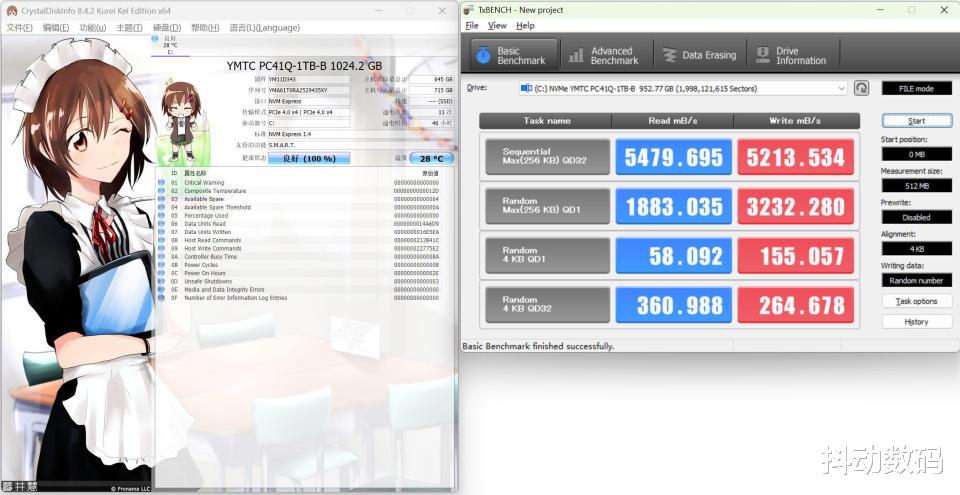Click the 5479.695 sequential read result
Screen dimensions: 960x495
[673, 157]
